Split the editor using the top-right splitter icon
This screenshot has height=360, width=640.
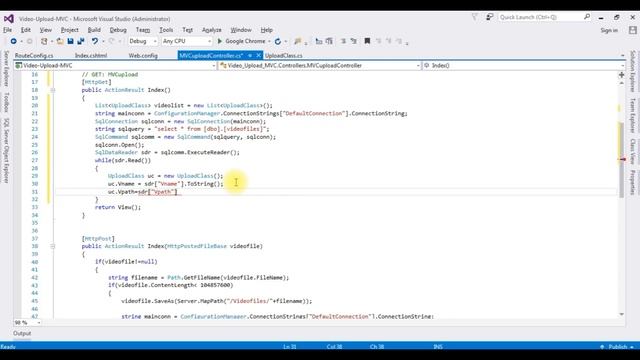pos(621,75)
